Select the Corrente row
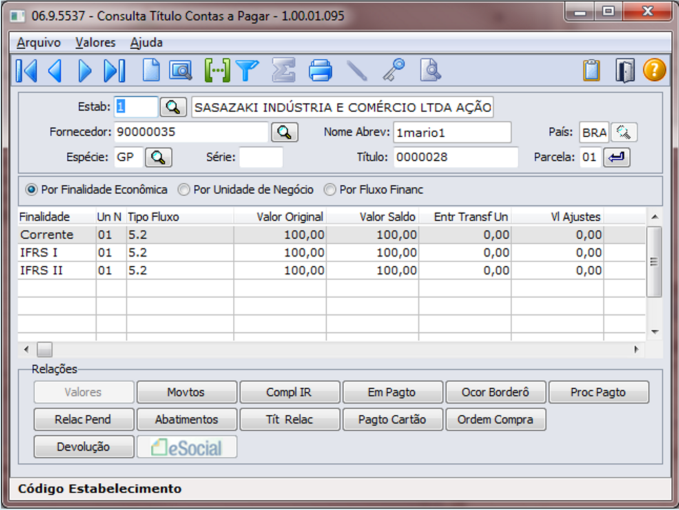This screenshot has height=510, width=679. tap(332, 235)
